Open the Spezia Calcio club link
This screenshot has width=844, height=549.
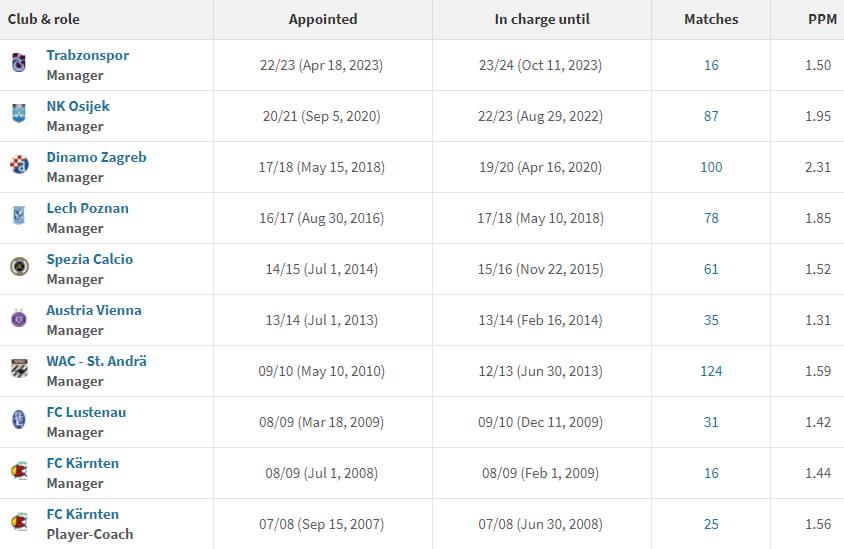89,259
